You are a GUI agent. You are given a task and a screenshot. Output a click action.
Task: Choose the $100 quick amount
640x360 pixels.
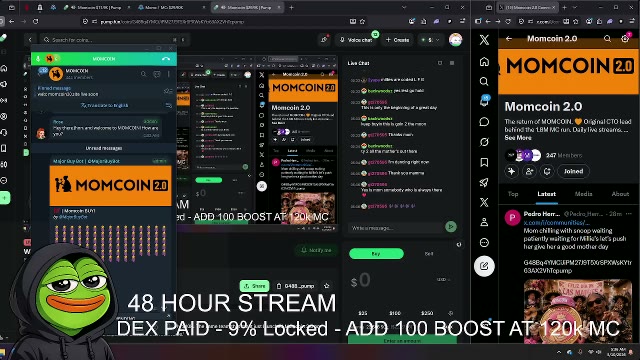[x=395, y=313]
